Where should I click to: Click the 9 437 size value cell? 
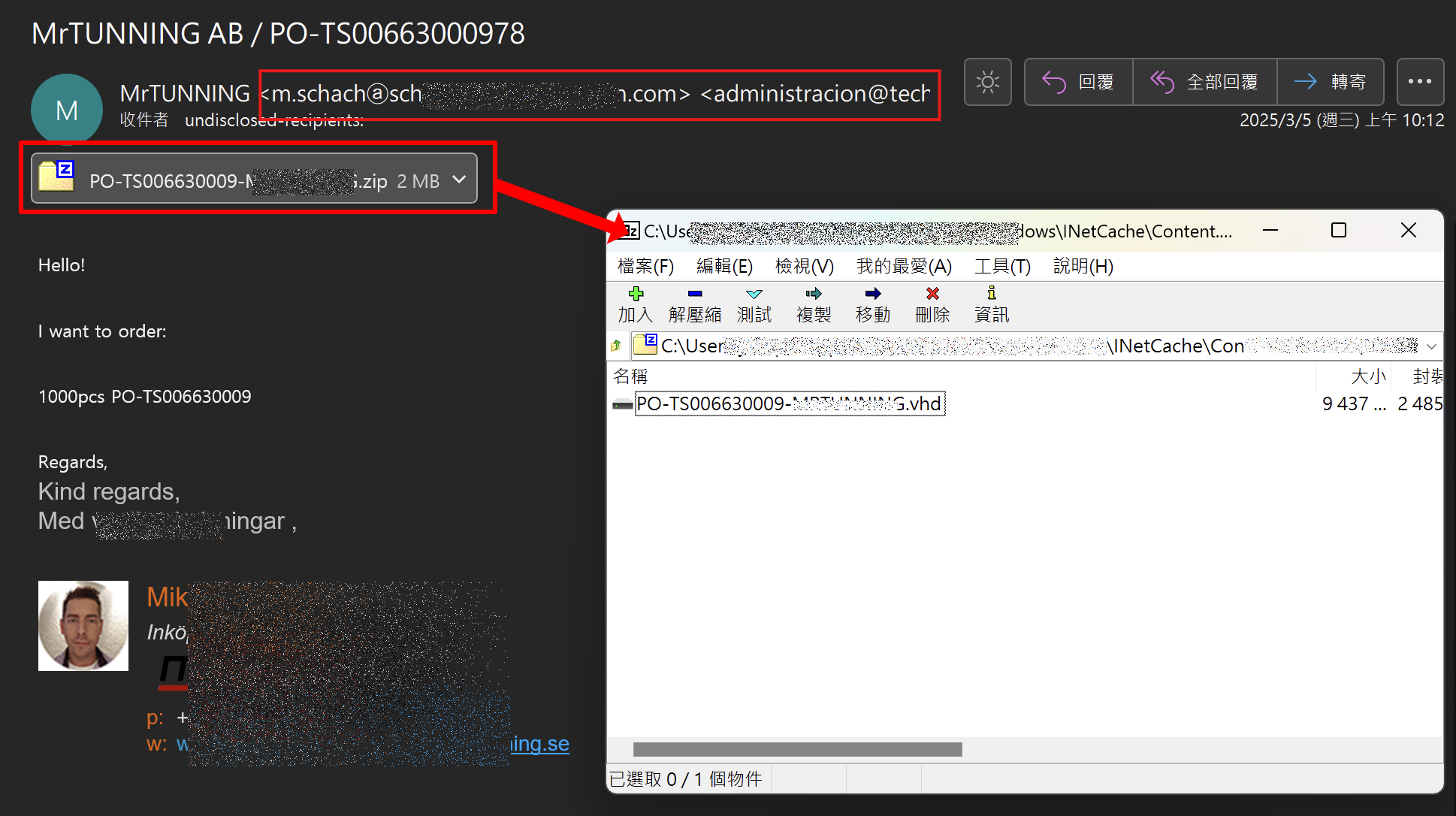(x=1353, y=403)
